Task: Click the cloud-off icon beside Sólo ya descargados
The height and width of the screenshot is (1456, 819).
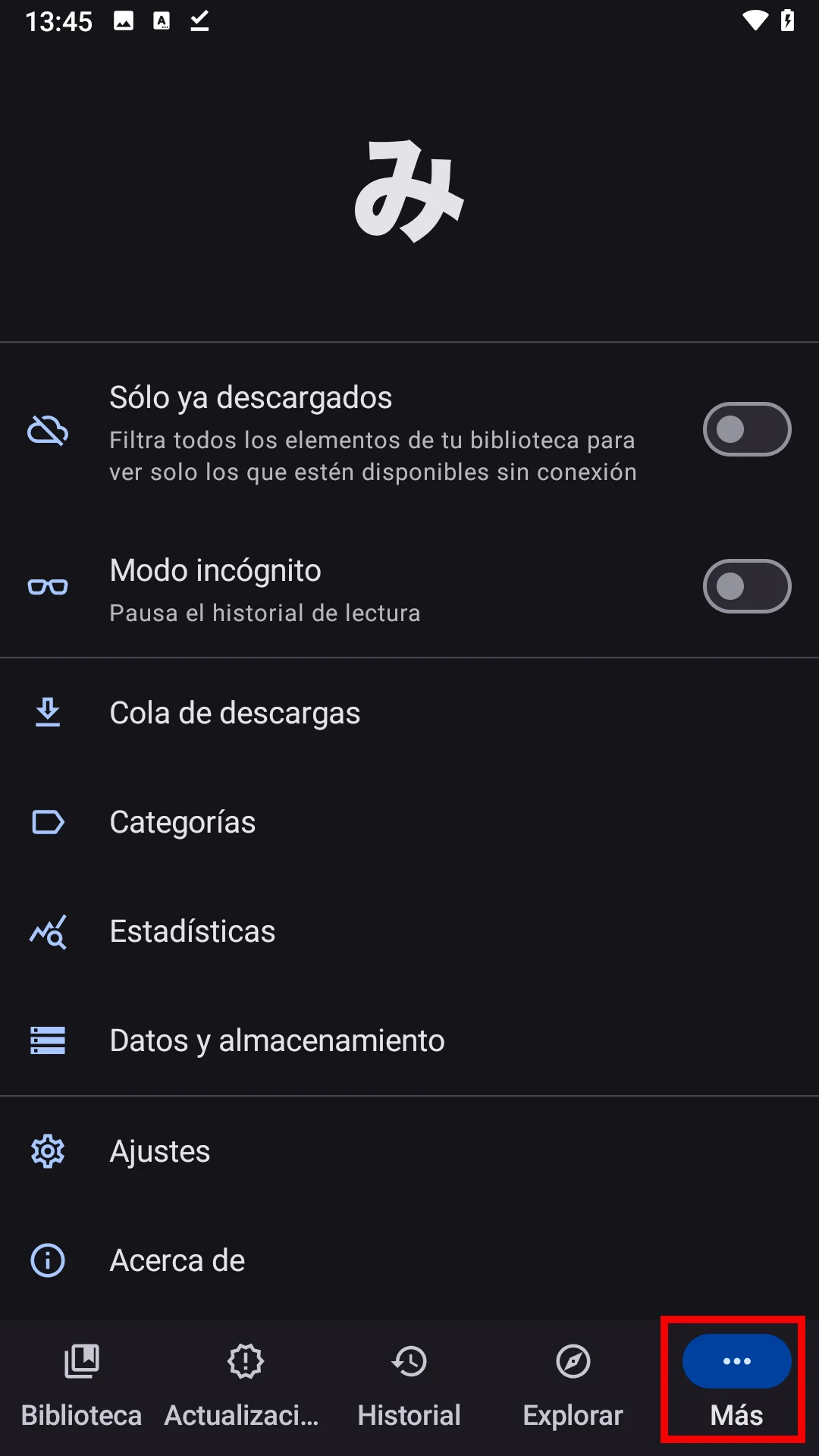Action: tap(48, 431)
